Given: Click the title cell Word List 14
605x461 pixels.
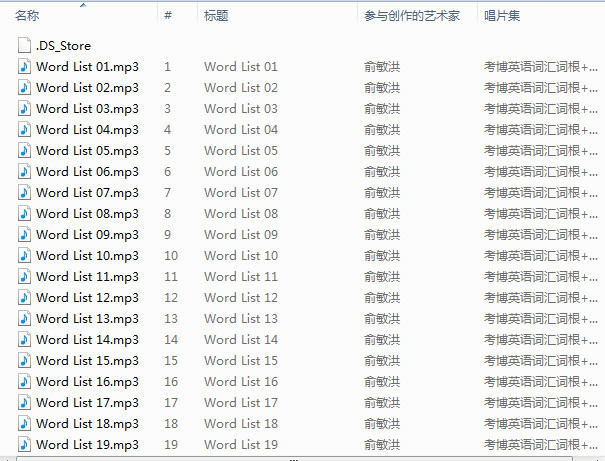Looking at the screenshot, I should pos(241,339).
